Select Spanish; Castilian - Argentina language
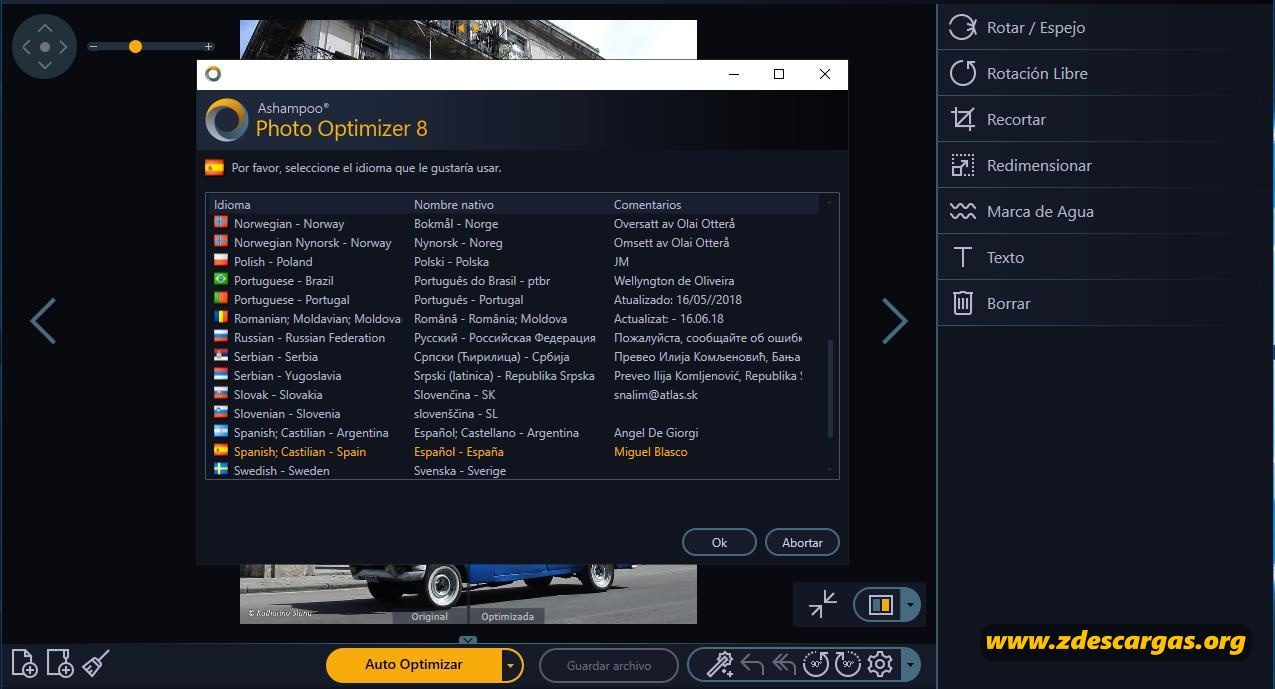This screenshot has height=689, width=1275. click(513, 433)
